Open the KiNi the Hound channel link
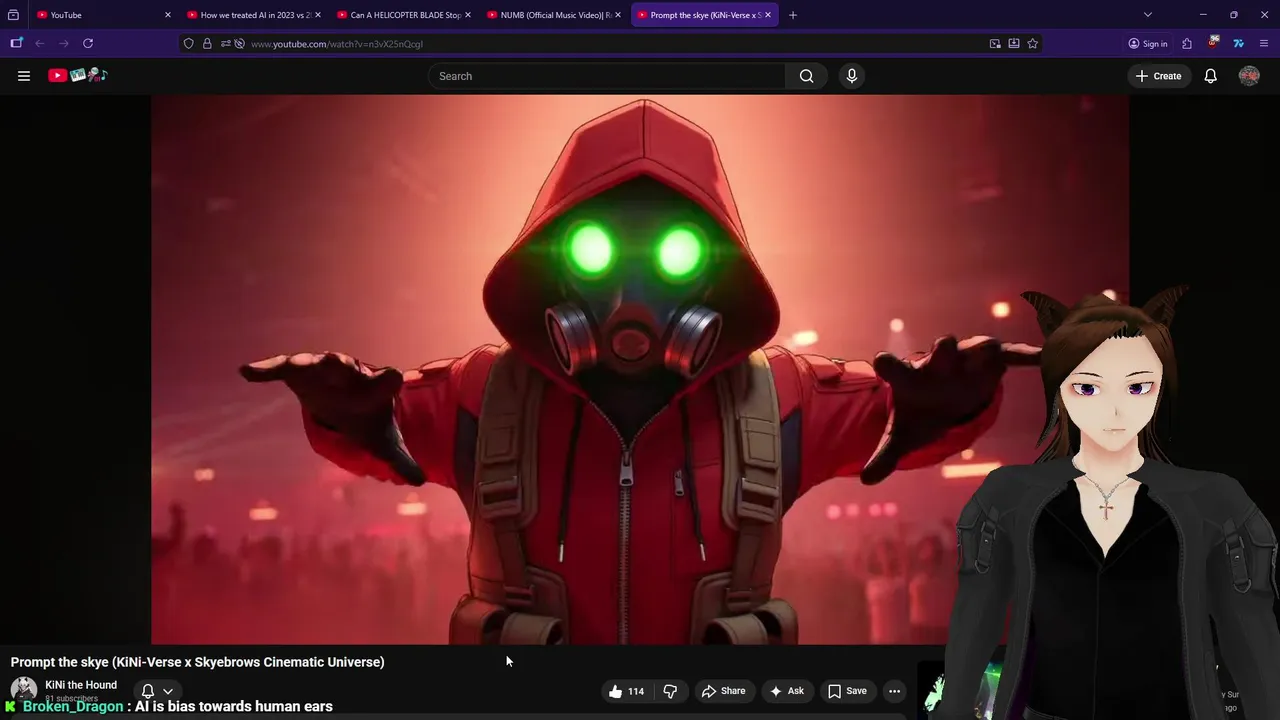Viewport: 1280px width, 720px height. point(81,685)
